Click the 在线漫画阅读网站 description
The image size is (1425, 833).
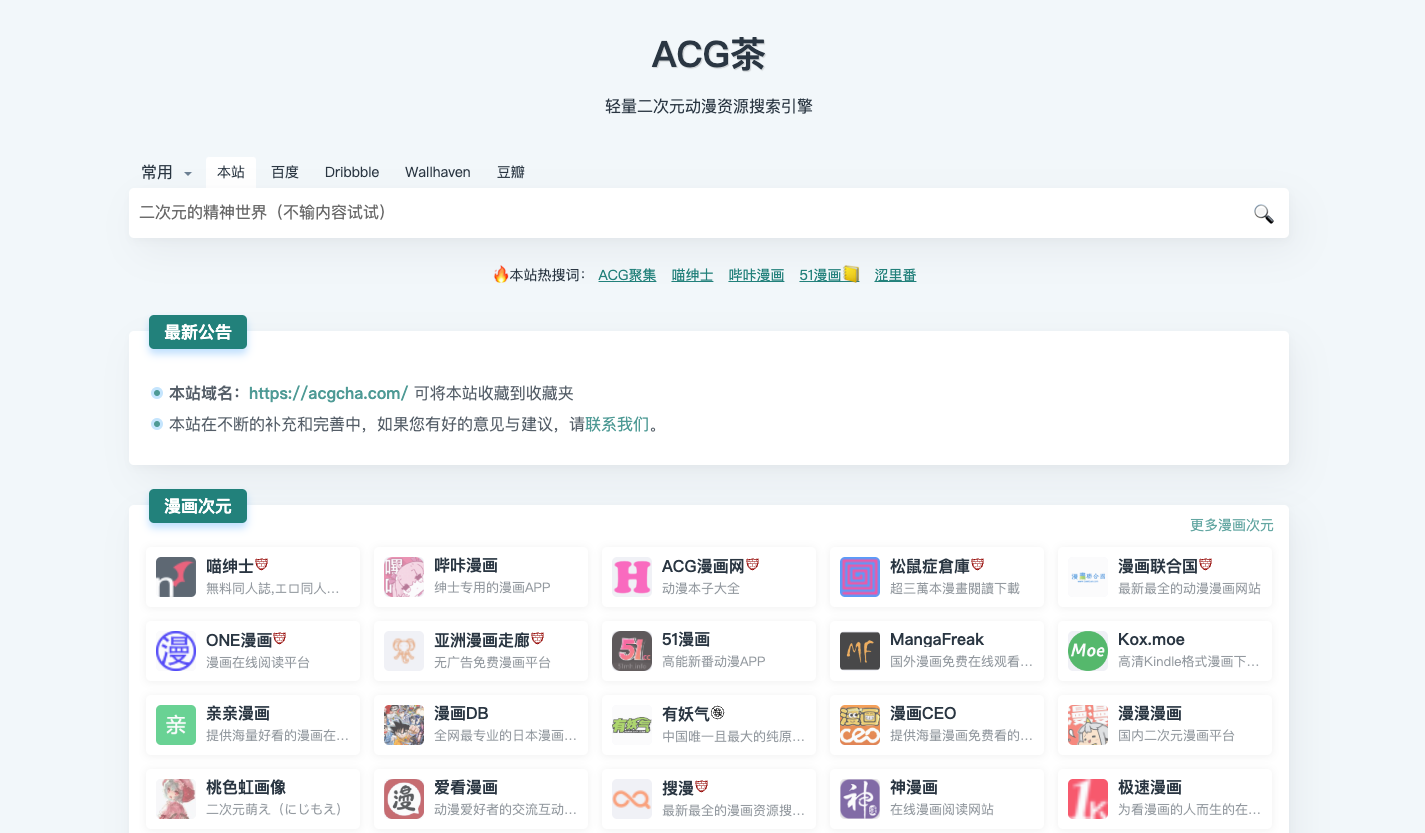(x=942, y=810)
